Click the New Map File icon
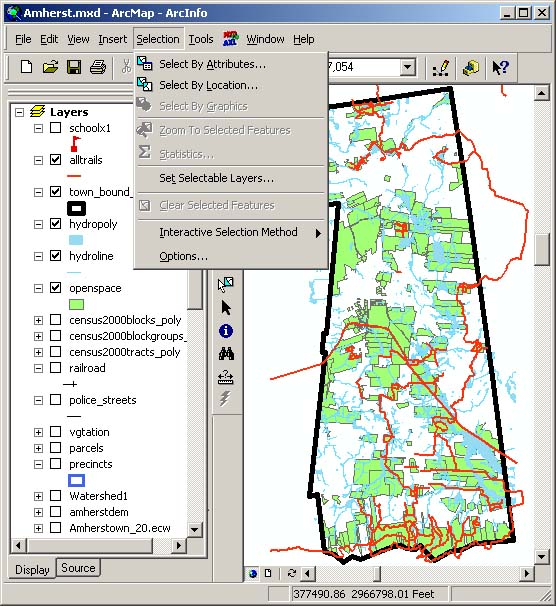Screen dimensions: 556x606 click(26, 67)
